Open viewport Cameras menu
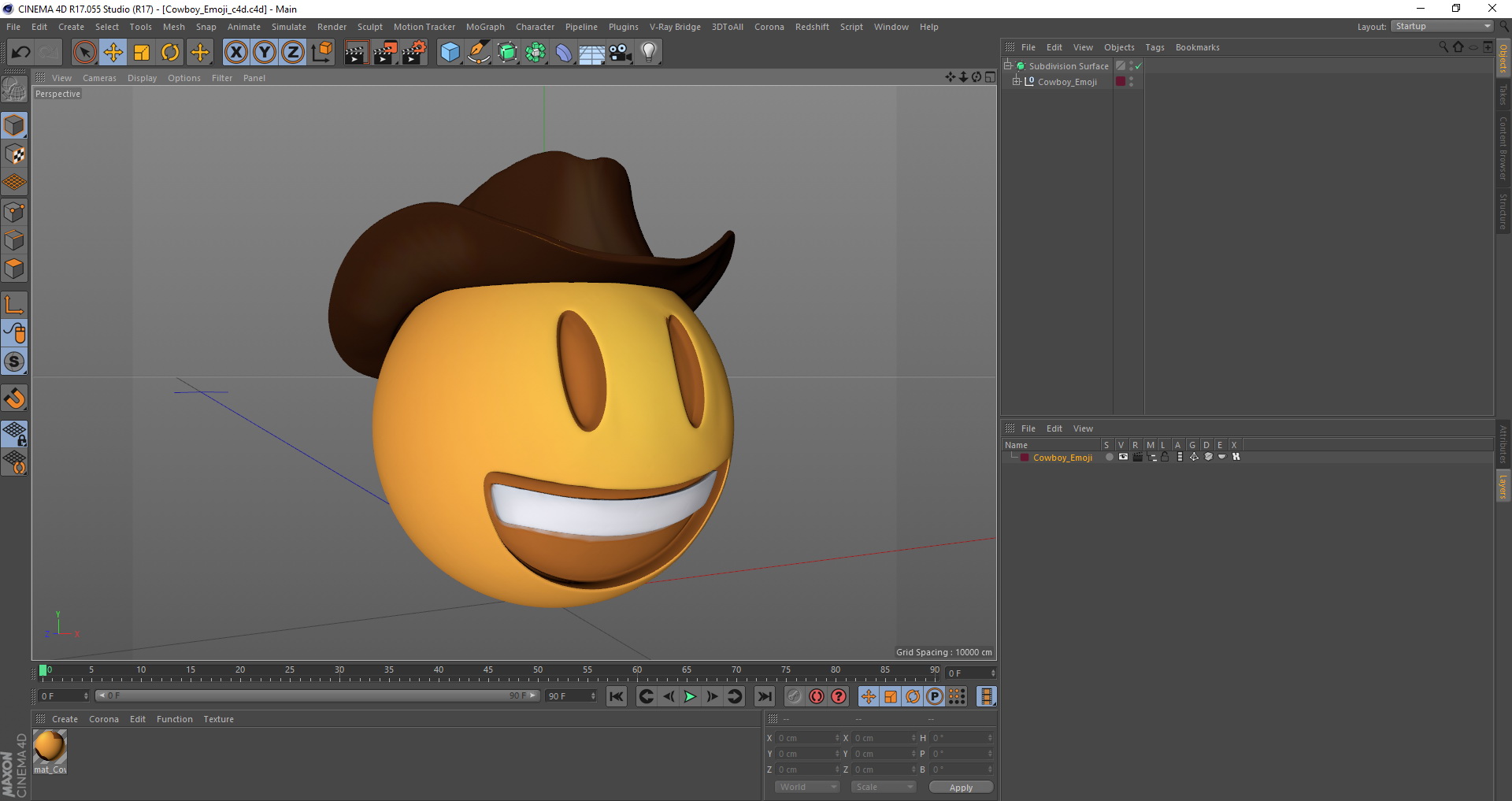This screenshot has height=801, width=1512. pos(99,78)
